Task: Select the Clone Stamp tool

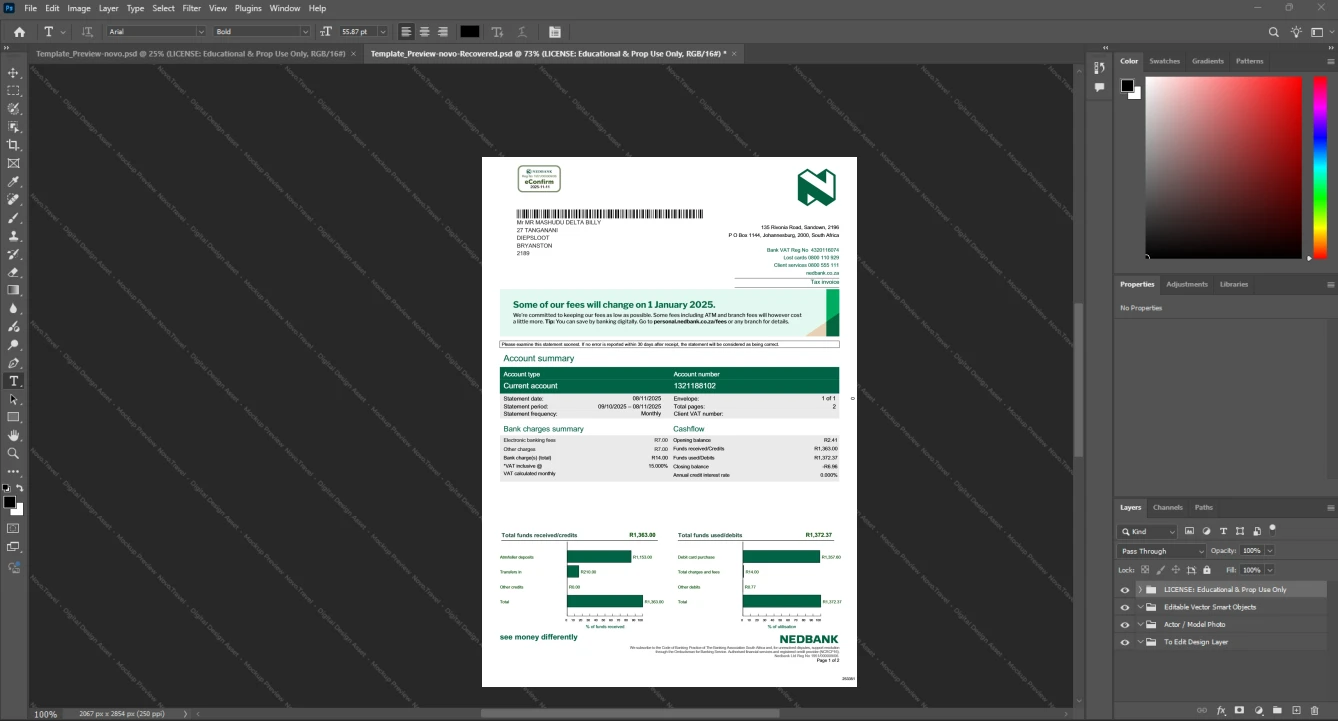Action: click(x=14, y=236)
